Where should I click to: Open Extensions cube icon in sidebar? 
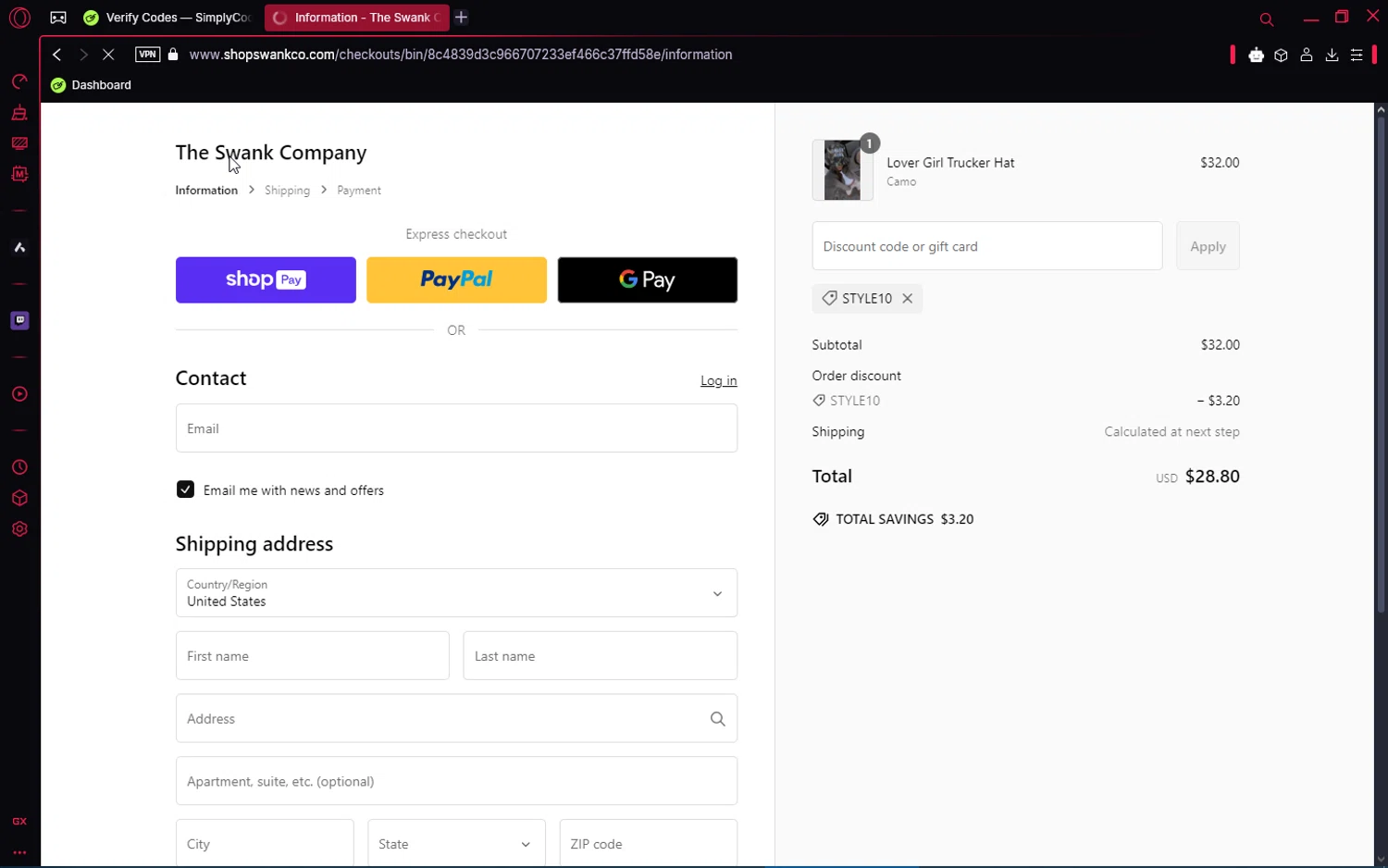[19, 498]
